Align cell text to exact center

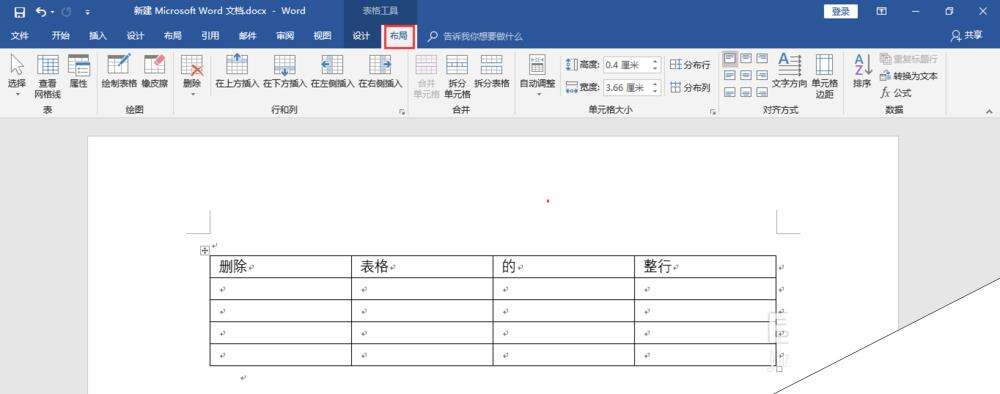click(746, 75)
